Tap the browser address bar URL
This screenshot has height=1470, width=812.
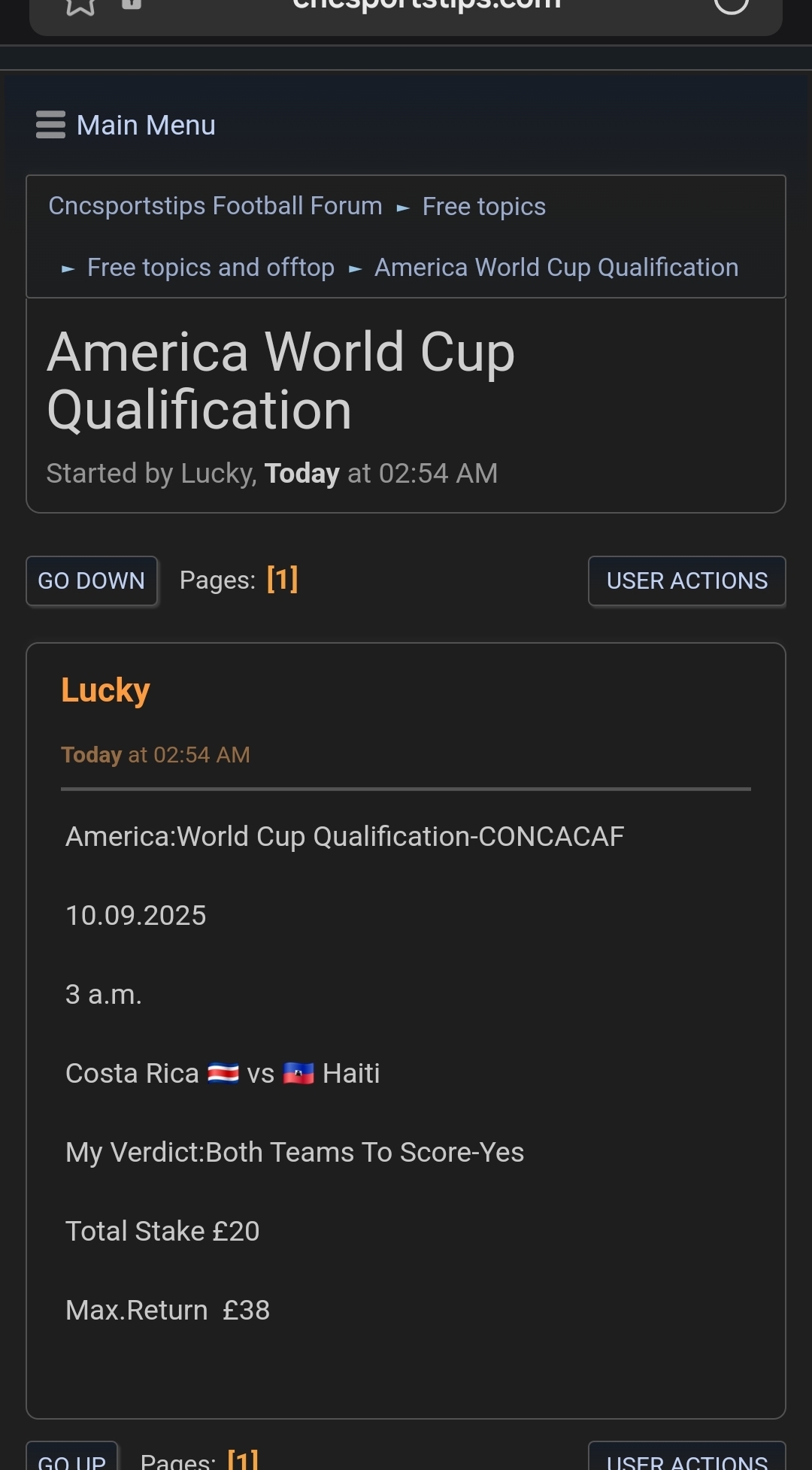(426, 6)
